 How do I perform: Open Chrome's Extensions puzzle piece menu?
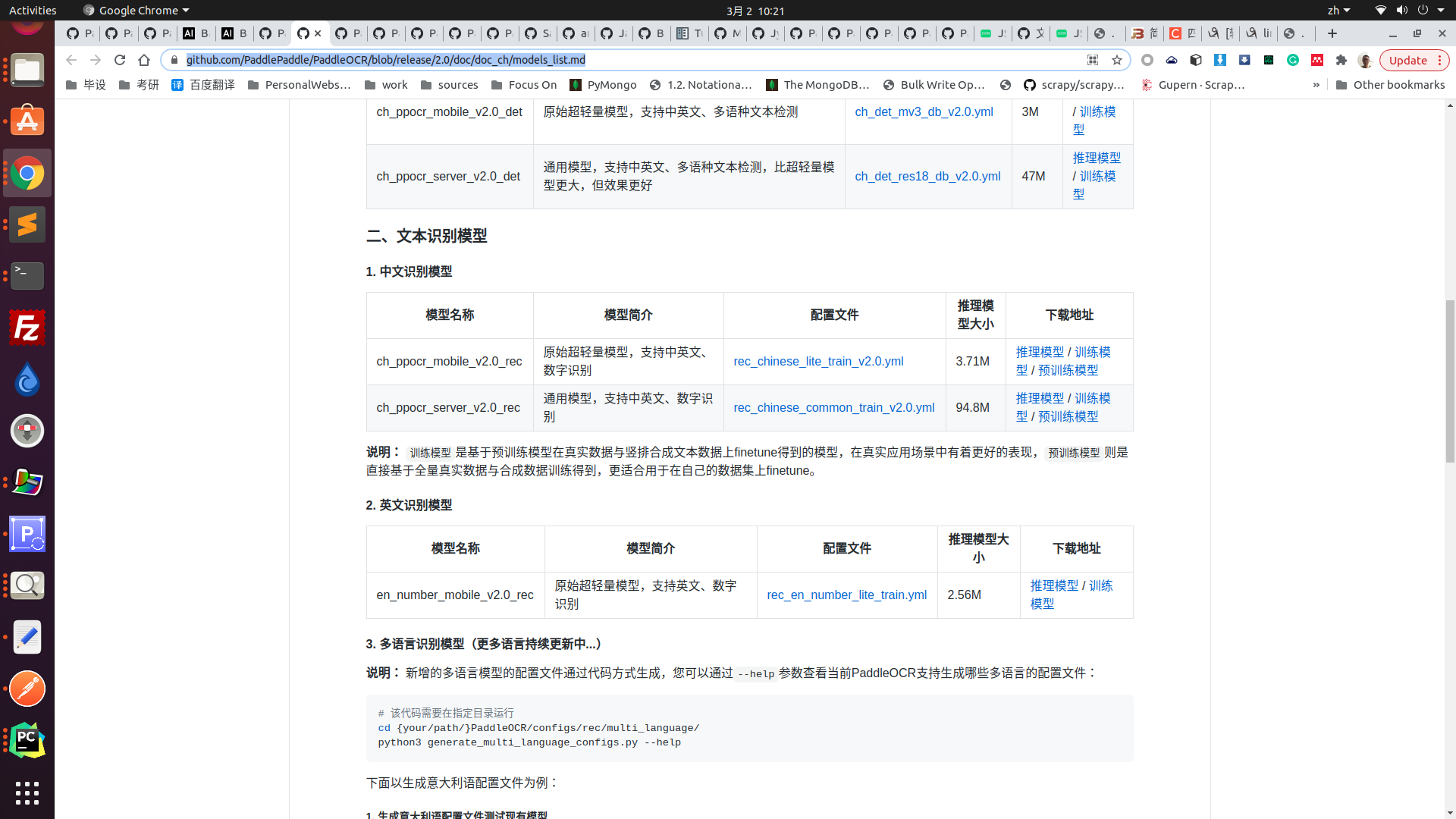(x=1341, y=60)
